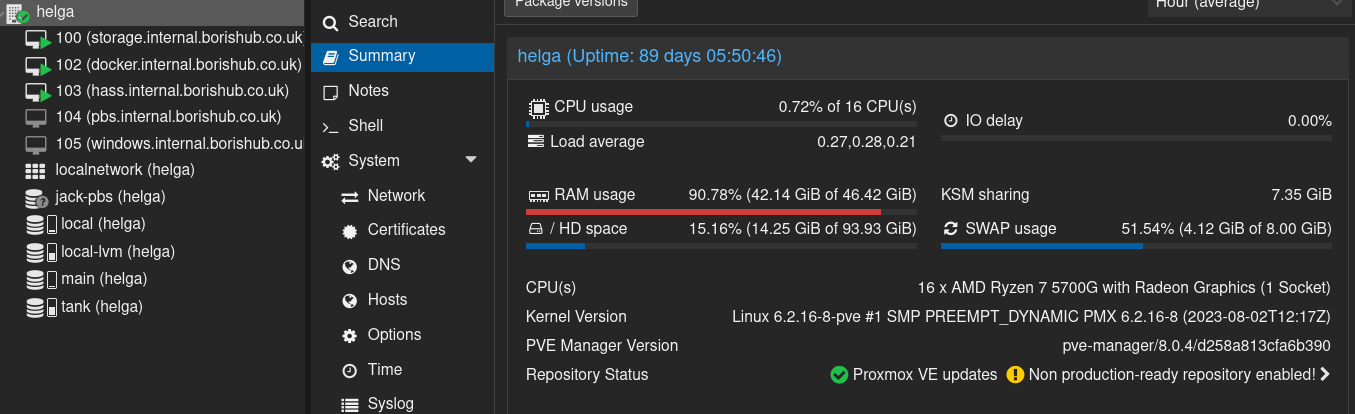Click the Shell terminal prompt icon
1355x414 pixels.
coord(330,126)
